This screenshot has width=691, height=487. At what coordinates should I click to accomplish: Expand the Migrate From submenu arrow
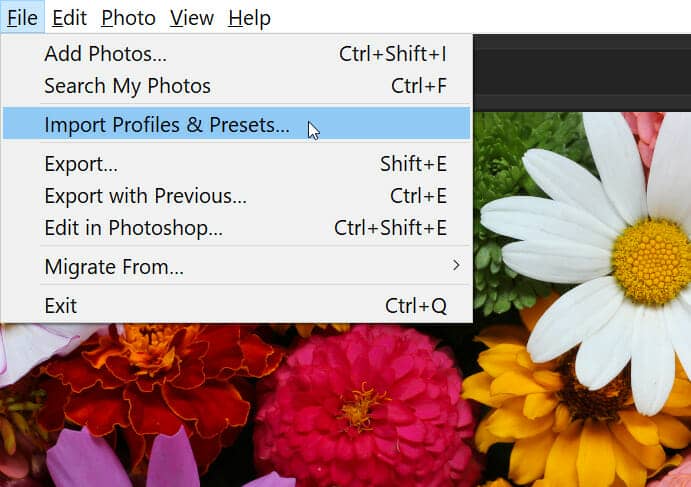pos(457,265)
